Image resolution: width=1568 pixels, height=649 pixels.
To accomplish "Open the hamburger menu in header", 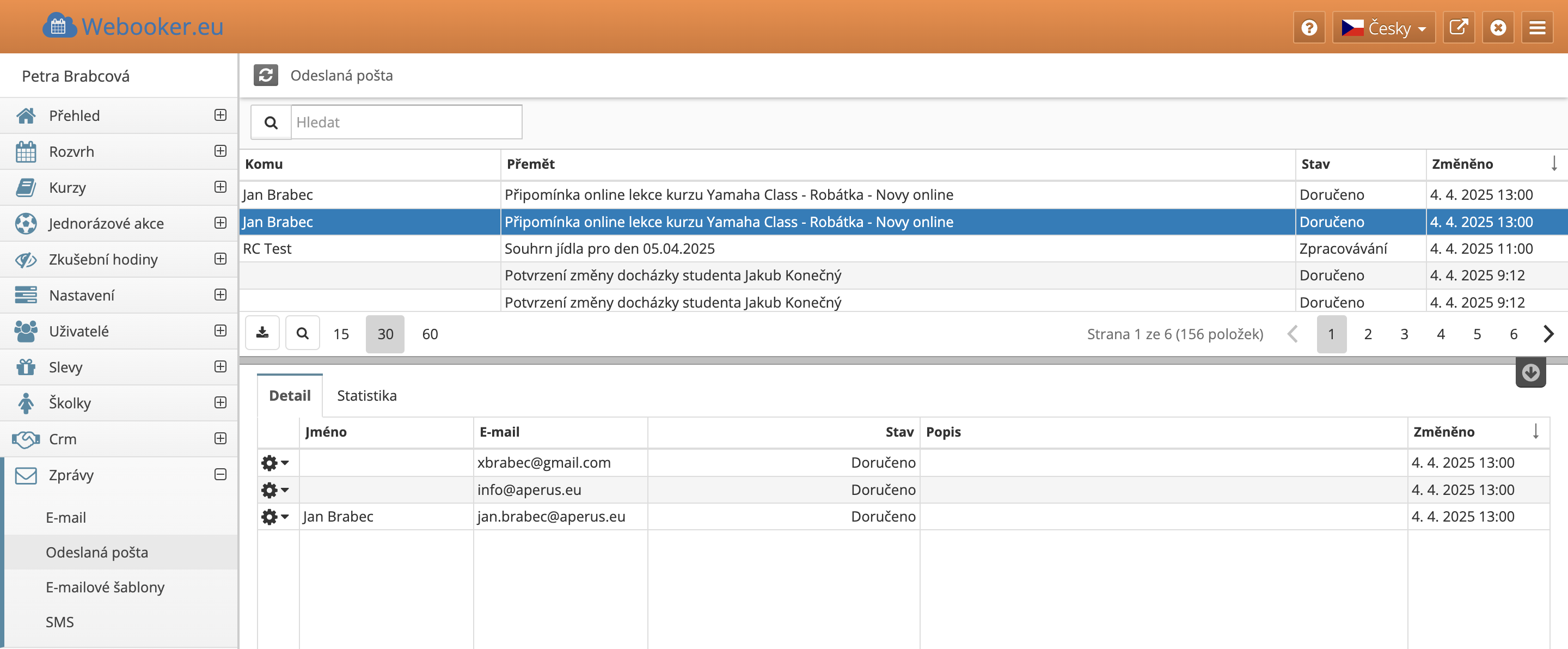I will click(1537, 27).
